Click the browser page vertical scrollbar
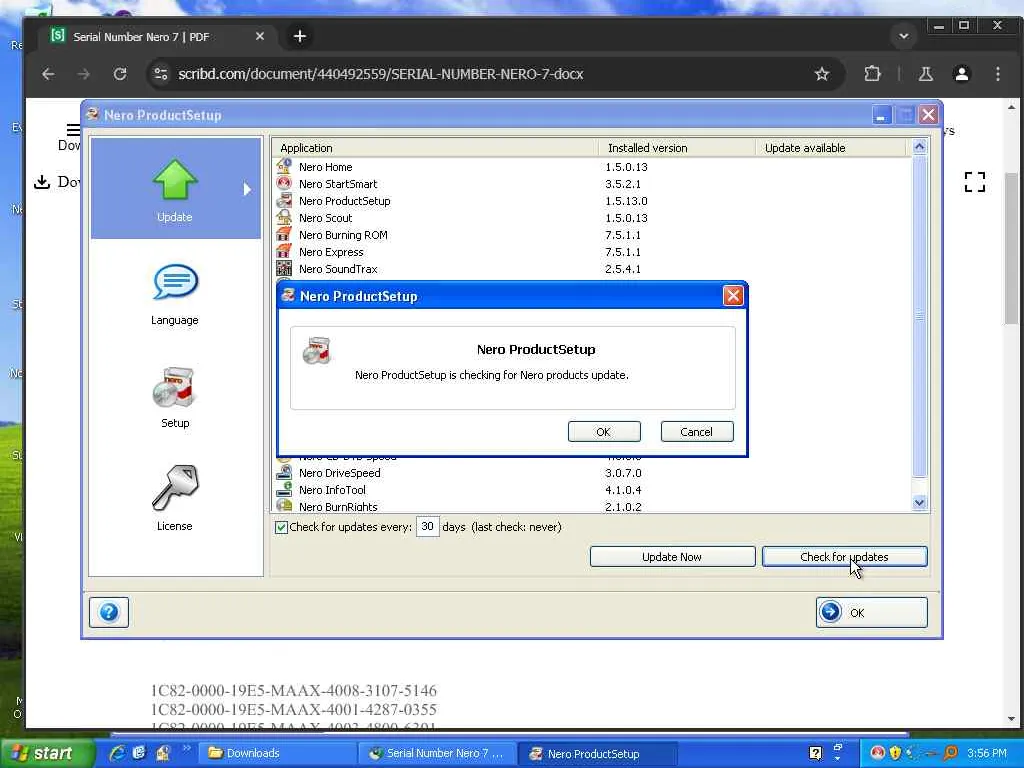Screen dimensions: 1024x768 click(1012, 248)
